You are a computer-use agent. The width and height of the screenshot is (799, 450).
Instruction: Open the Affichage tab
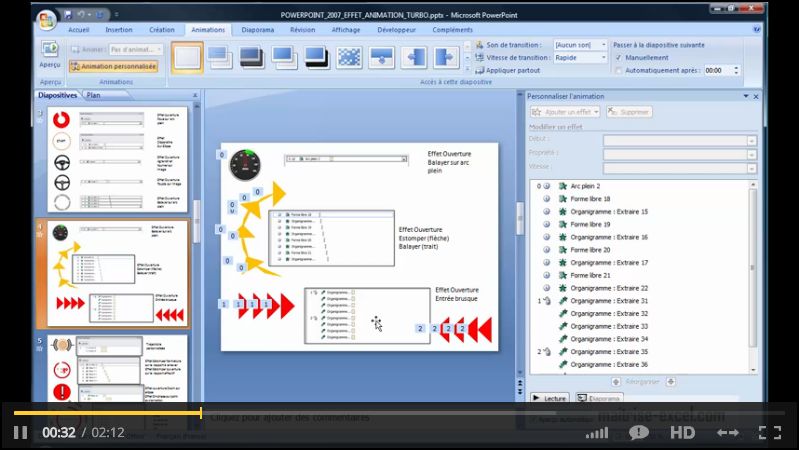point(345,30)
